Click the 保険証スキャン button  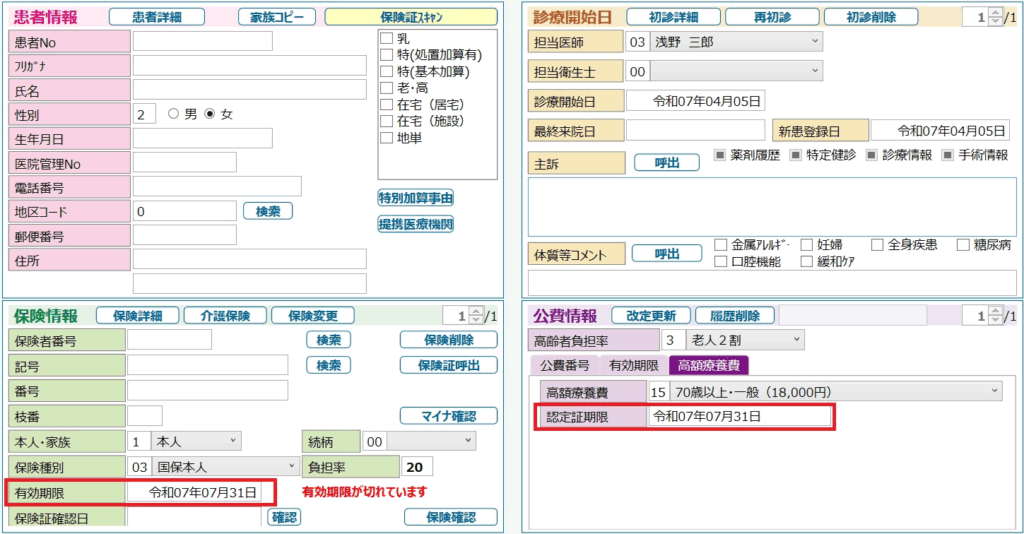tap(411, 17)
